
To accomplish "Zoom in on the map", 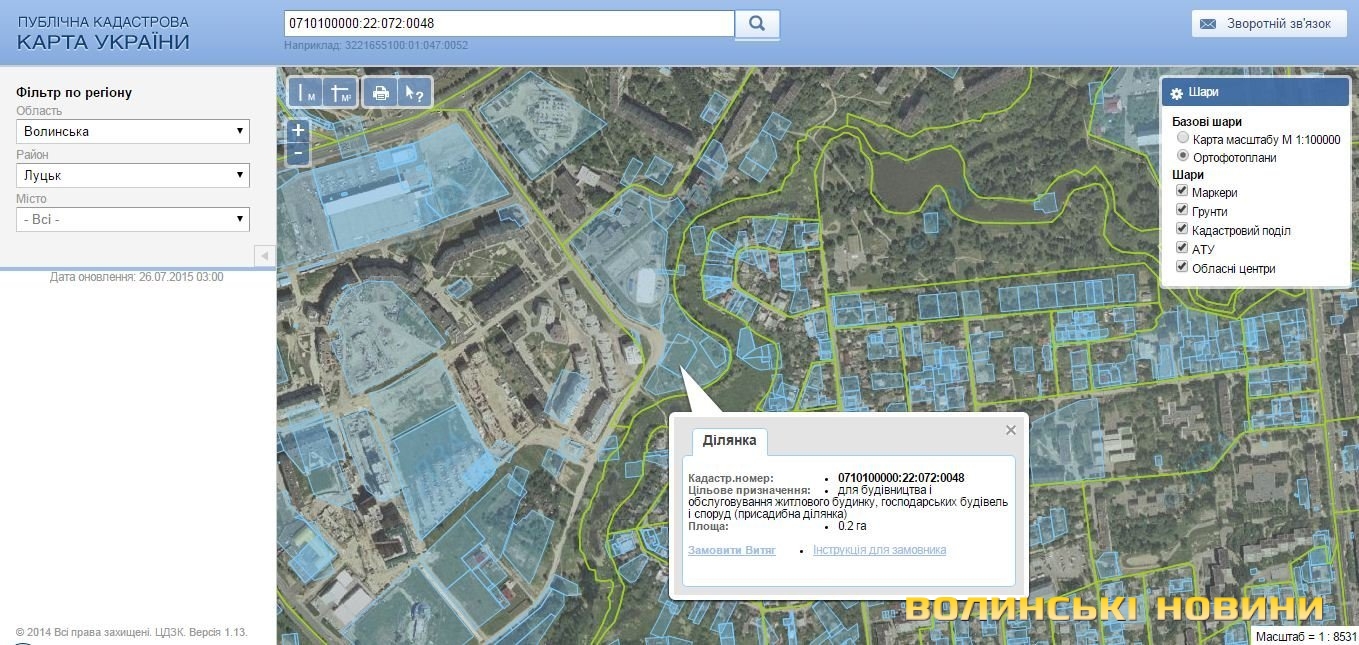I will coord(297,131).
